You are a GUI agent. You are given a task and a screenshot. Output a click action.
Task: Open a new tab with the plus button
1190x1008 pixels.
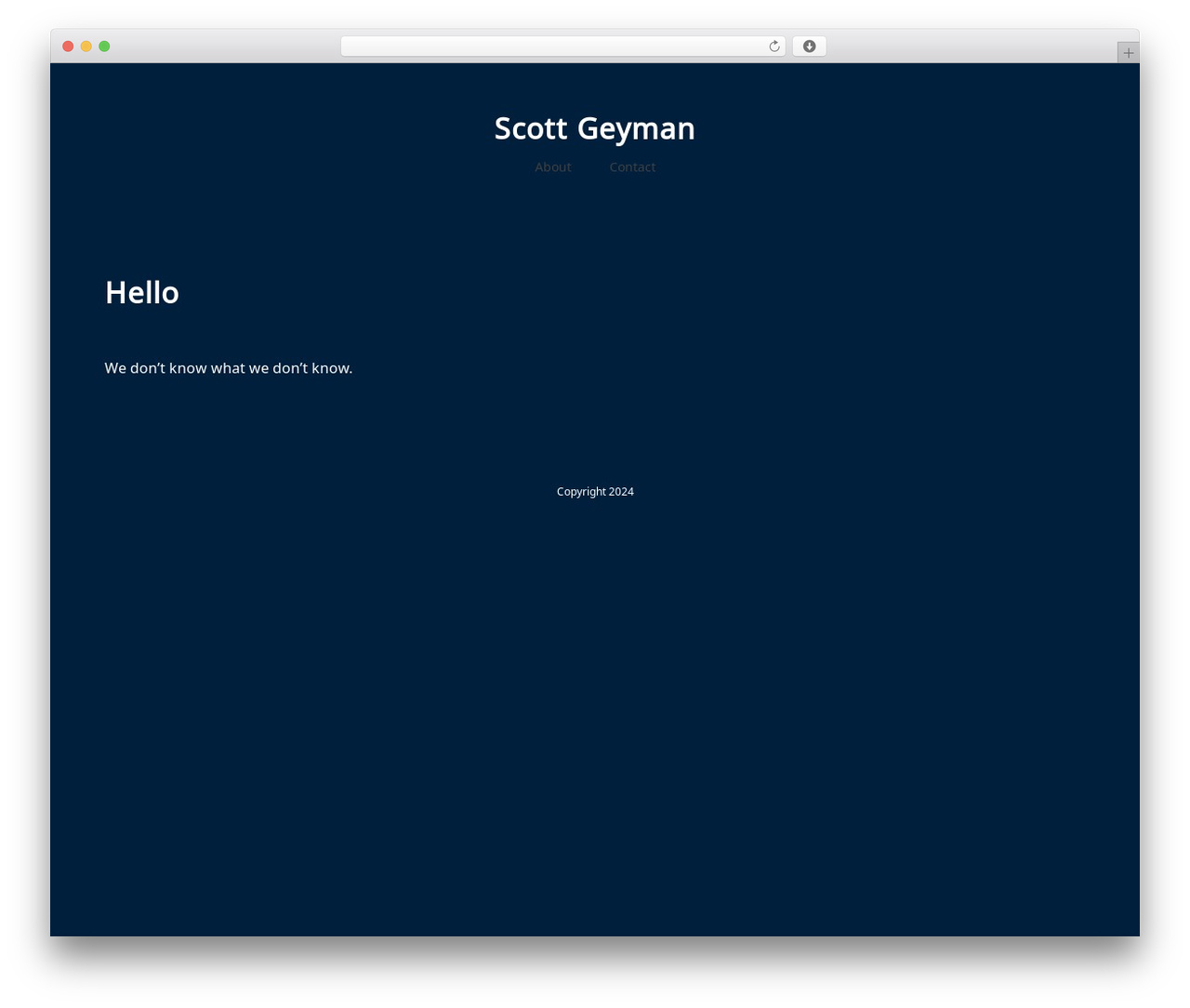point(1128,53)
